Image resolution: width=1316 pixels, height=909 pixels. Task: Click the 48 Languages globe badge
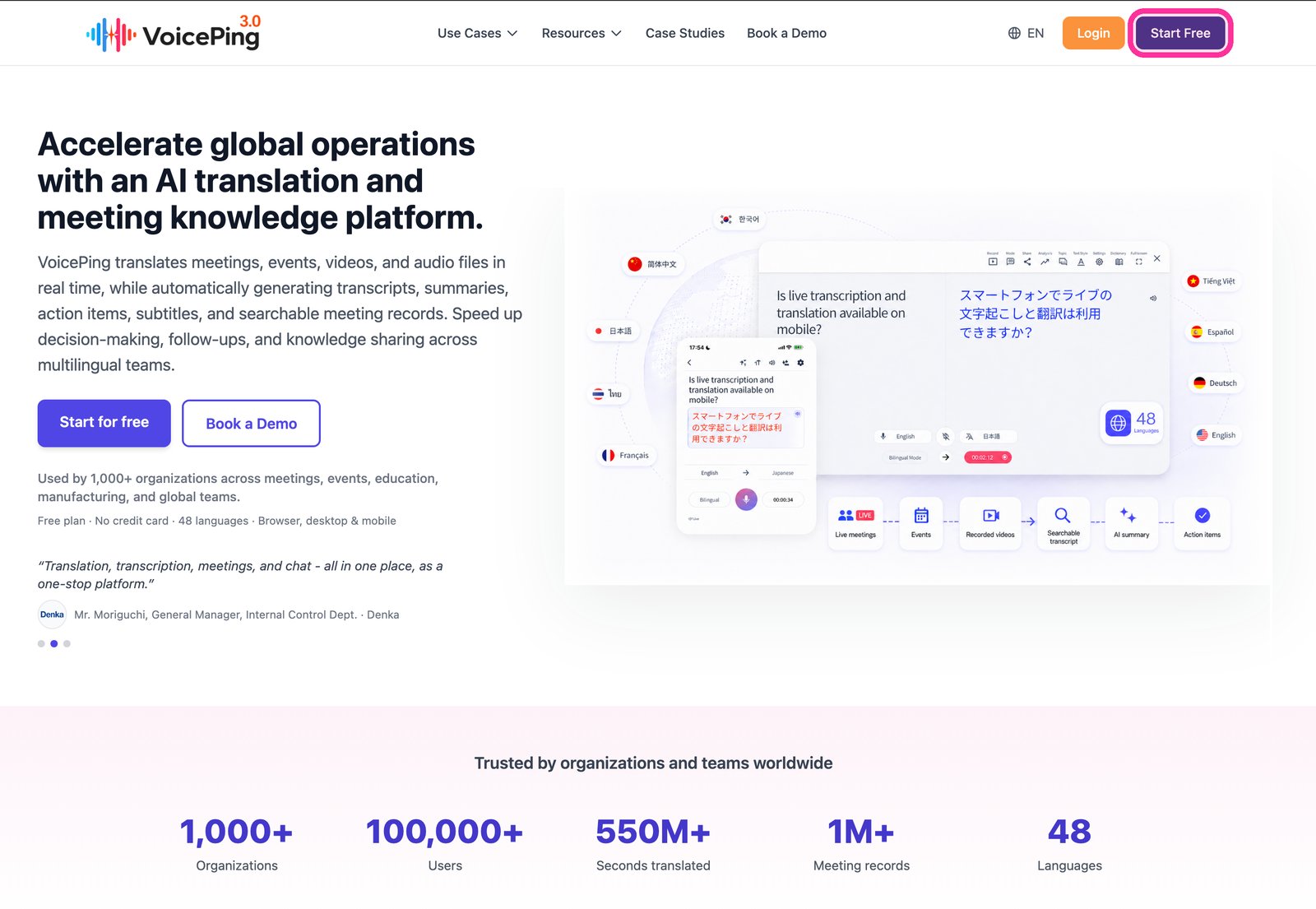click(1132, 423)
